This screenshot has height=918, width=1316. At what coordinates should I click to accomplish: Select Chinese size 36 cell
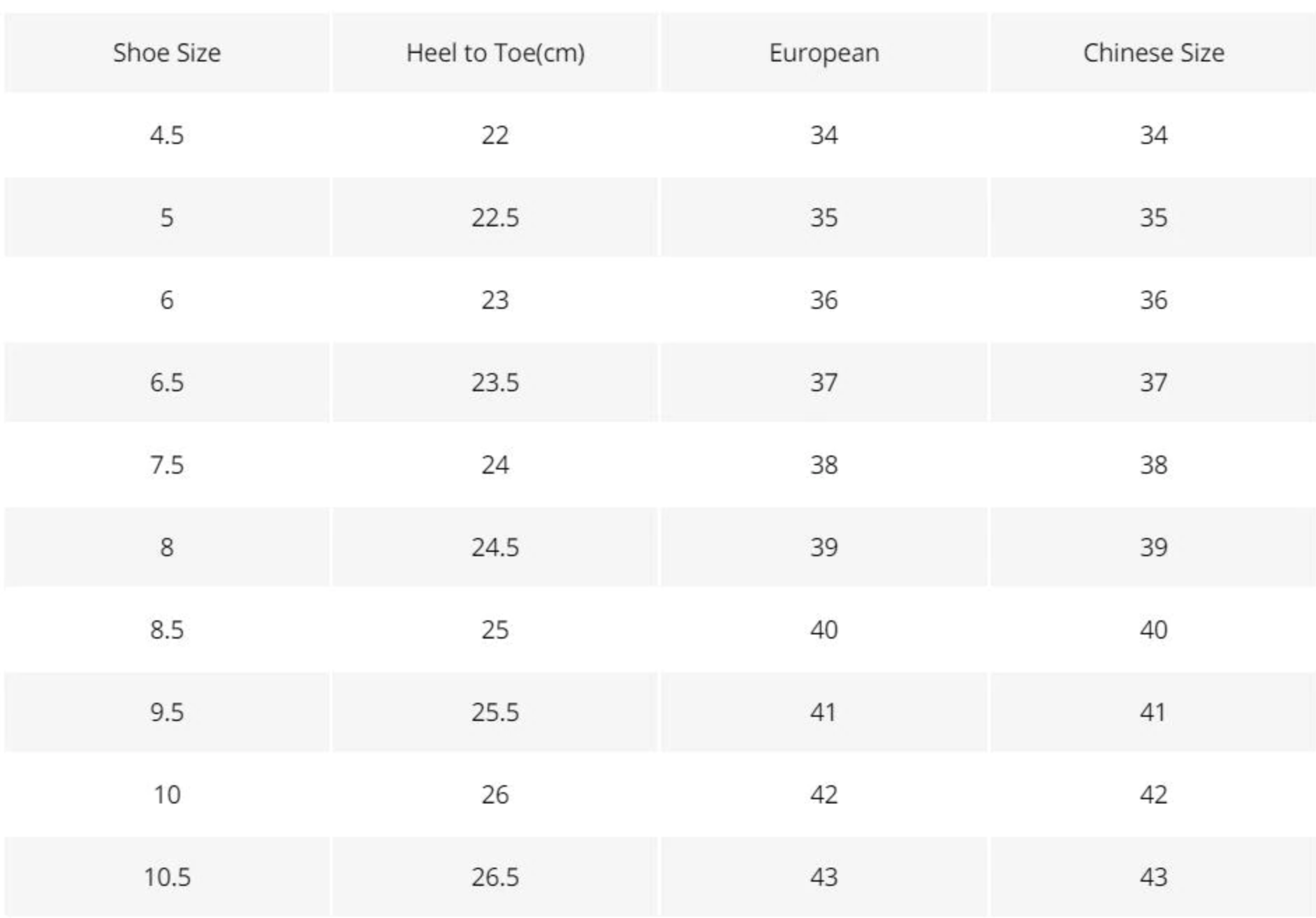(x=1153, y=300)
